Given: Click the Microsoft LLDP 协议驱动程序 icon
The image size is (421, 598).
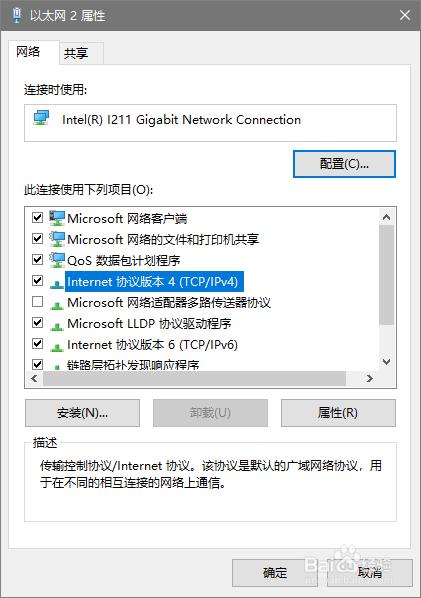Looking at the screenshot, I should coord(57,325).
